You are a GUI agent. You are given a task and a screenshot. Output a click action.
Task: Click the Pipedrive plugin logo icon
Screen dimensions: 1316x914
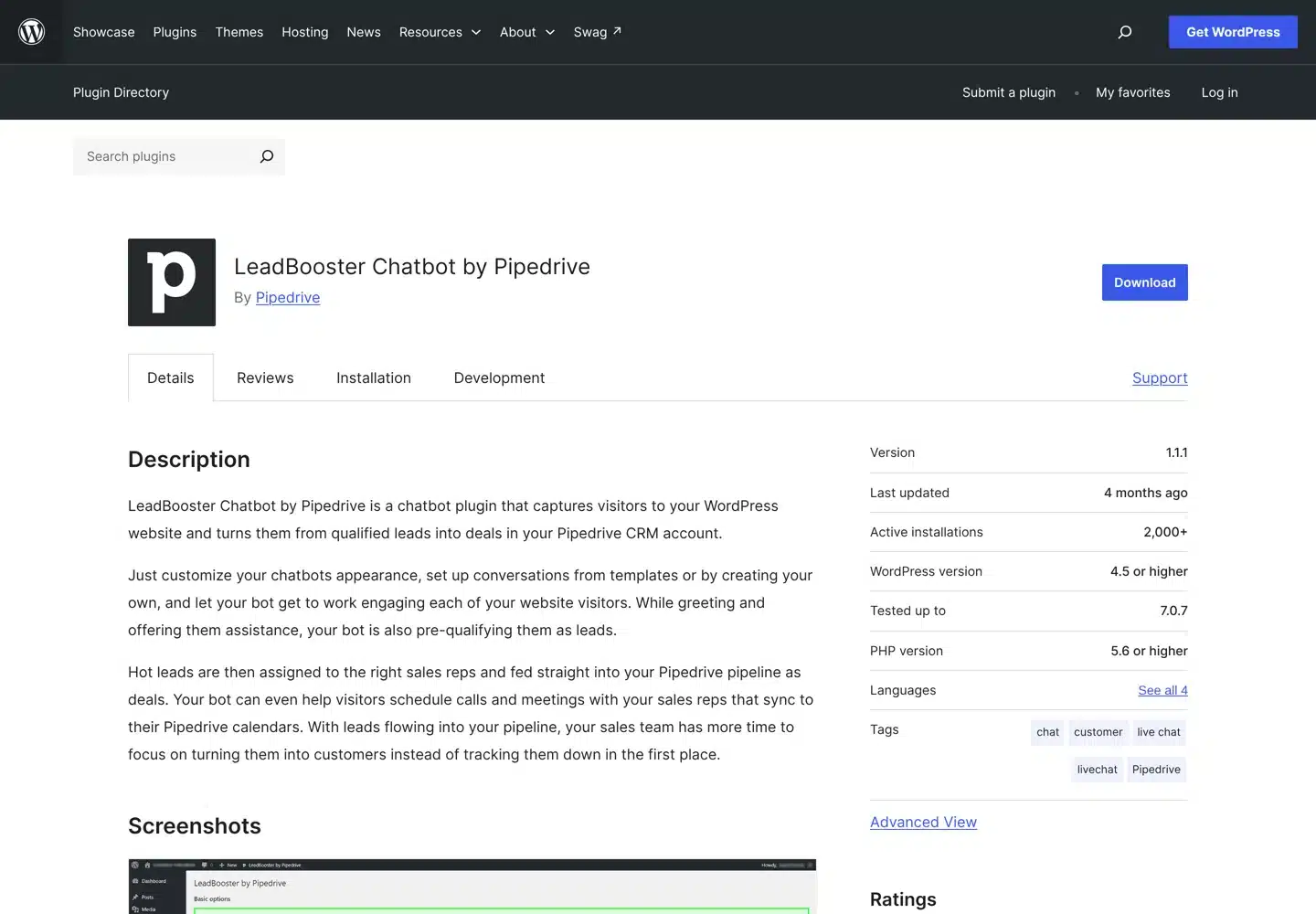pyautogui.click(x=172, y=282)
